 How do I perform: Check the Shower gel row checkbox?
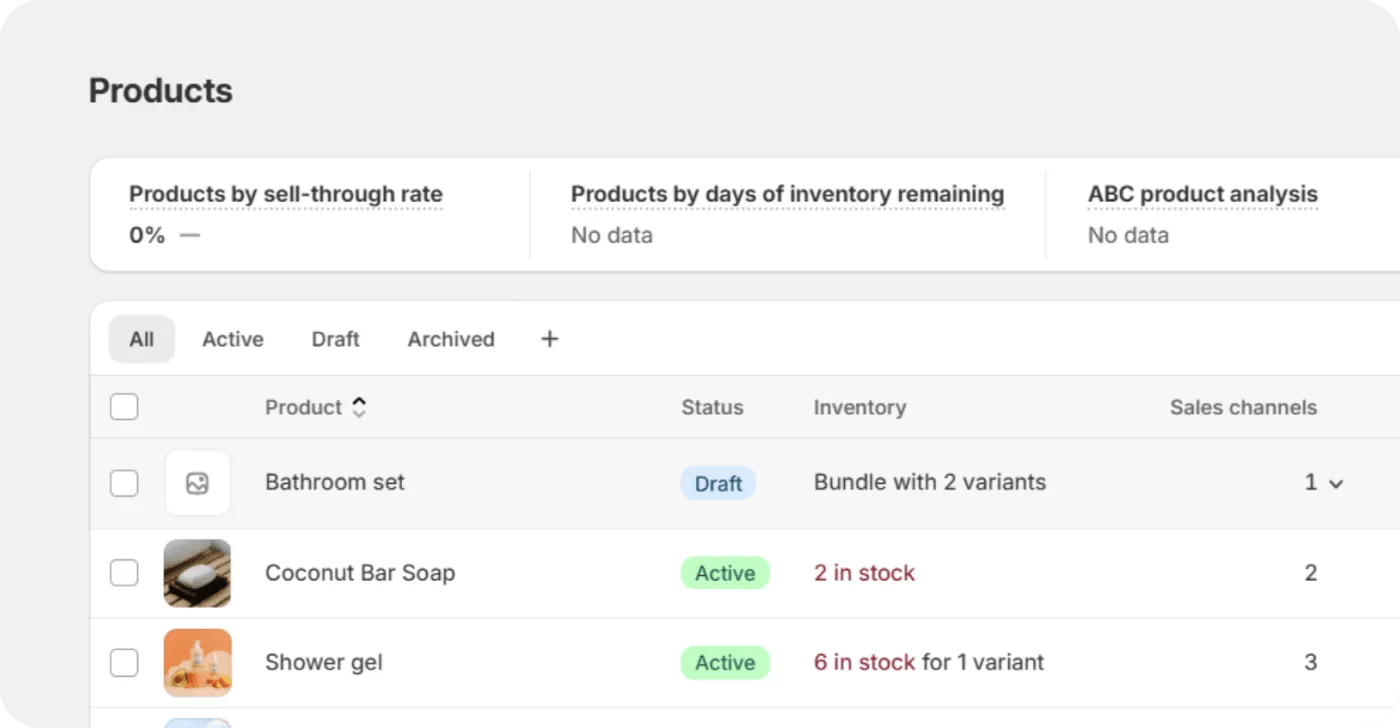click(x=124, y=662)
